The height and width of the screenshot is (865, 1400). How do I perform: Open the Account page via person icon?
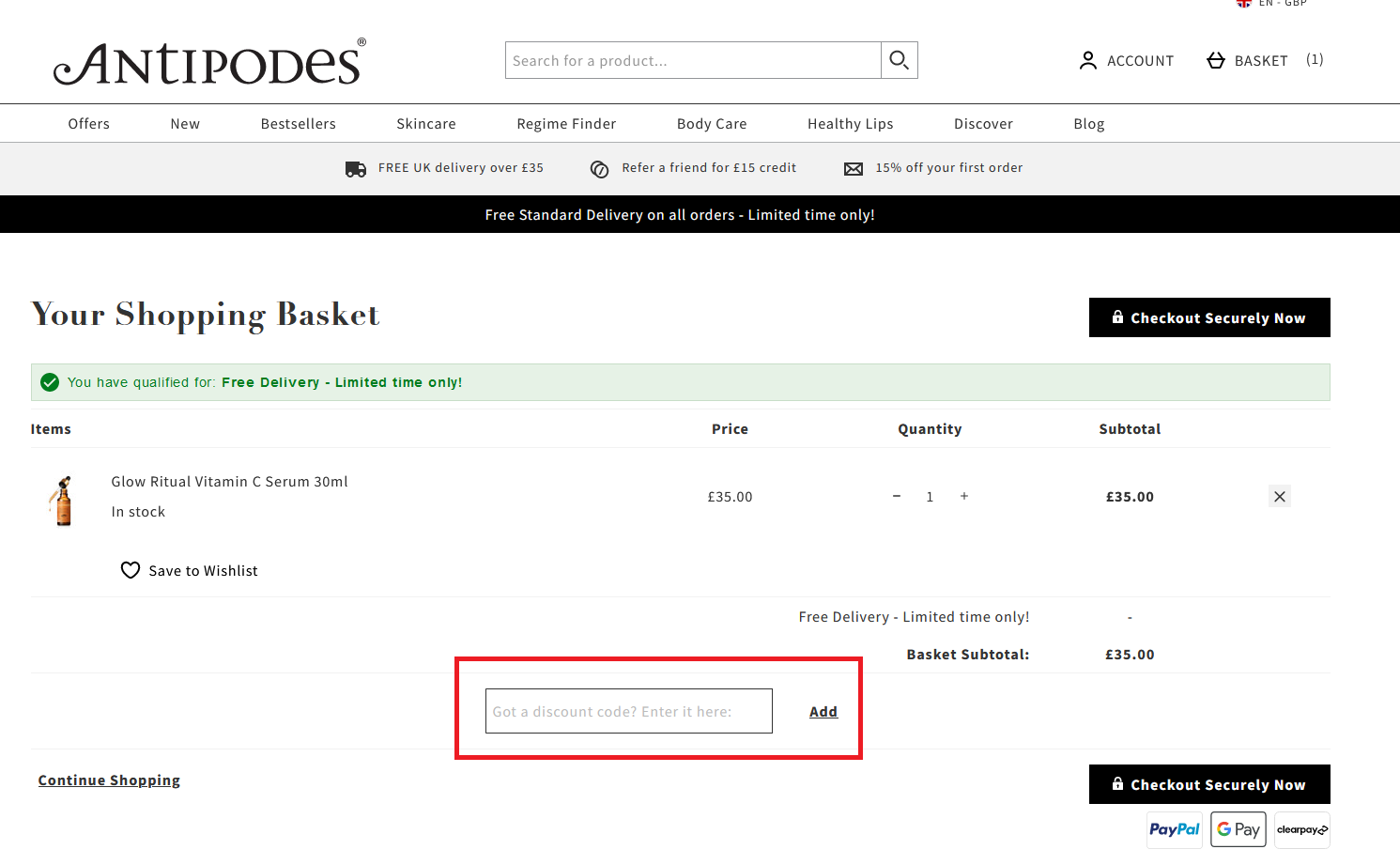coord(1088,61)
